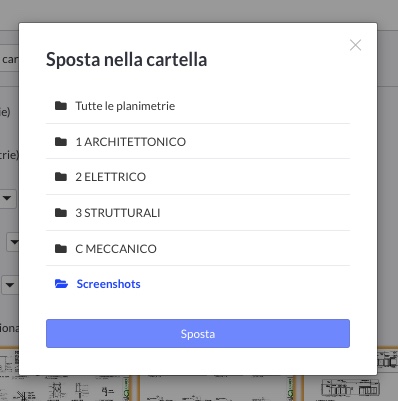Click the middle floor plan thumbnail below dialog
This screenshot has height=401, width=398.
(218, 388)
